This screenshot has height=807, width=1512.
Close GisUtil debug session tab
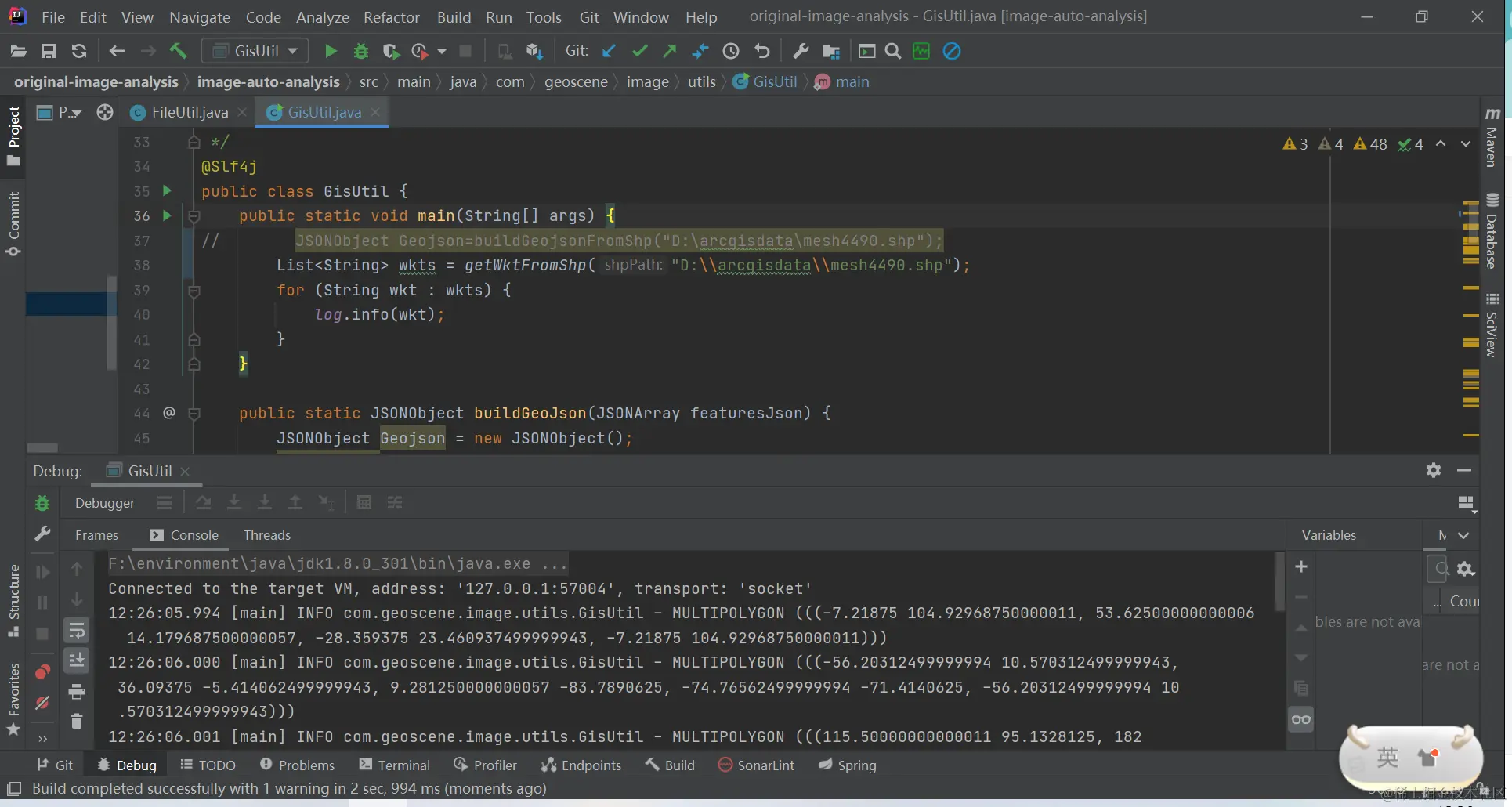185,472
